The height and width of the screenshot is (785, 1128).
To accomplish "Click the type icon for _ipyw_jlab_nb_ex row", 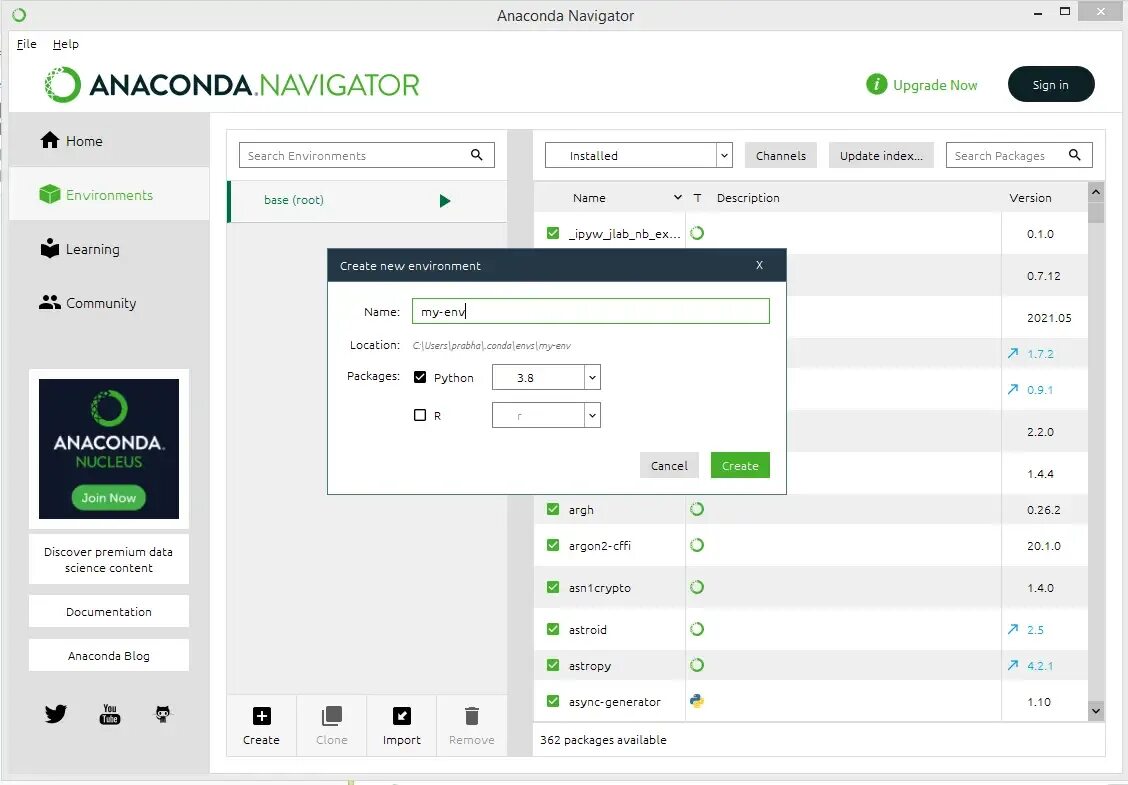I will point(697,233).
